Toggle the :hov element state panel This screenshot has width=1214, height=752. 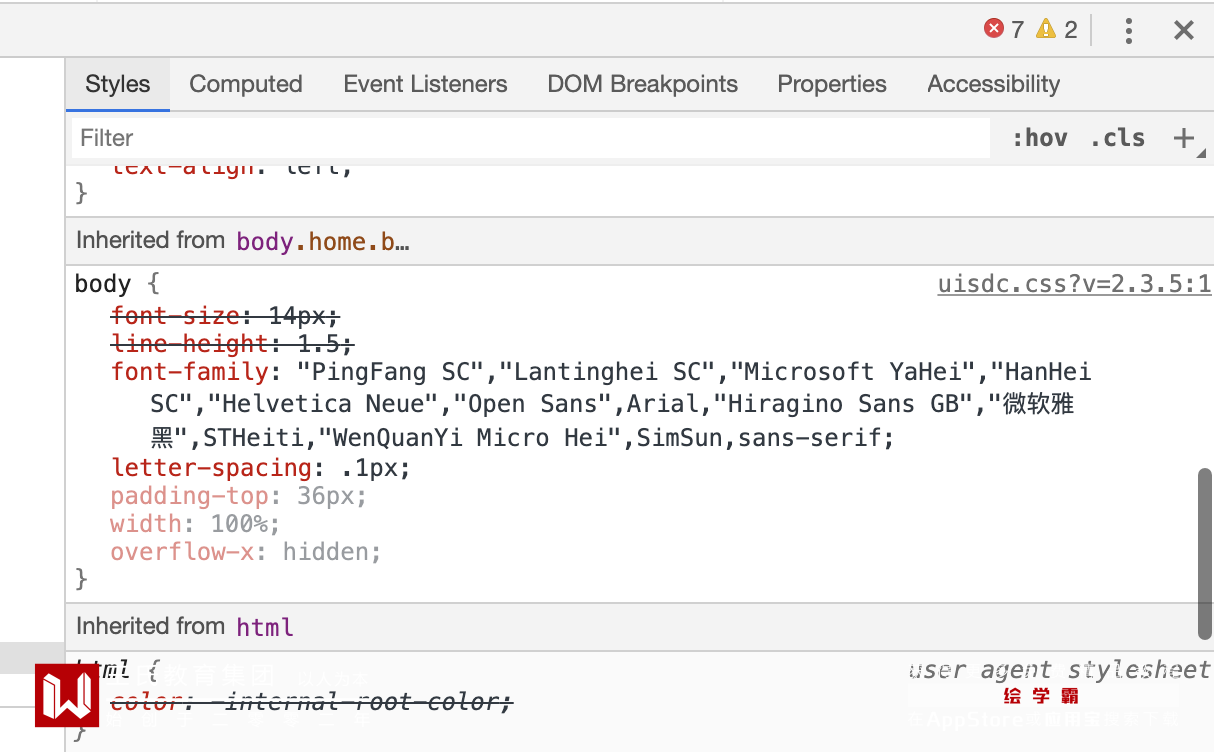(1039, 138)
